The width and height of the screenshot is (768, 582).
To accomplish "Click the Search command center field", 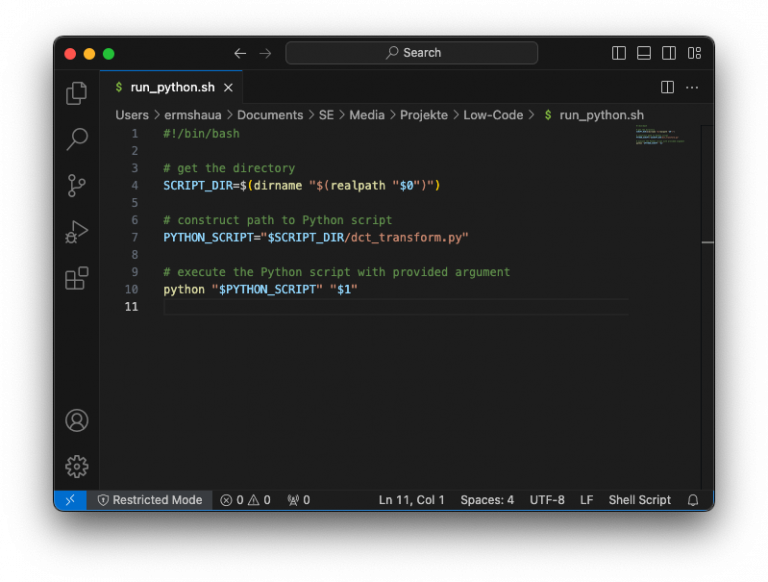I will click(412, 53).
